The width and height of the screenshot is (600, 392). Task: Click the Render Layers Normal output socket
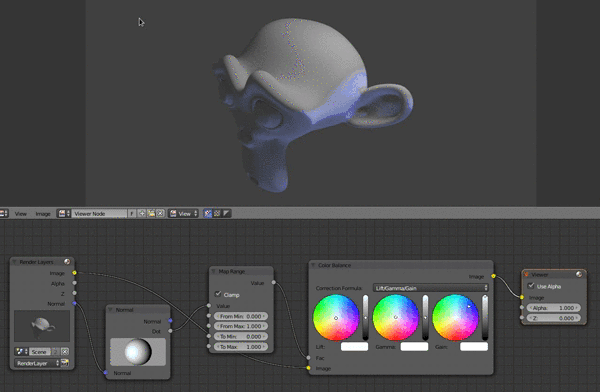point(74,303)
